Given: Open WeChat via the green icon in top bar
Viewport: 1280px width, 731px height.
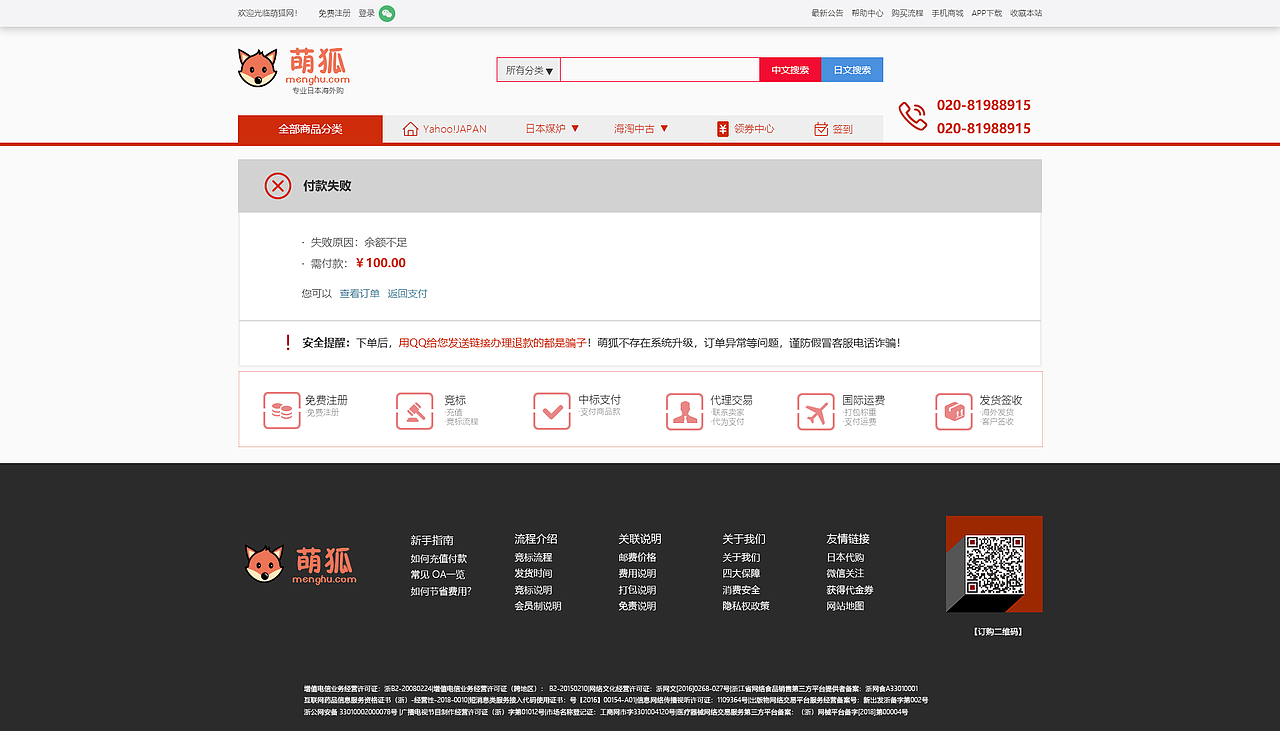Looking at the screenshot, I should click(x=388, y=13).
